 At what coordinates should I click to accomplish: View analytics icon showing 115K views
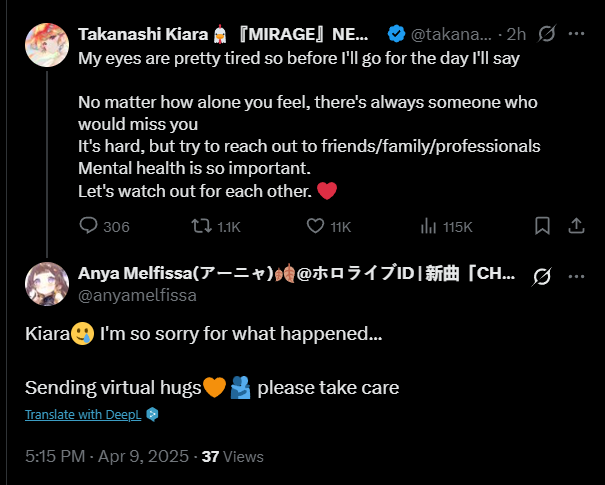(429, 226)
